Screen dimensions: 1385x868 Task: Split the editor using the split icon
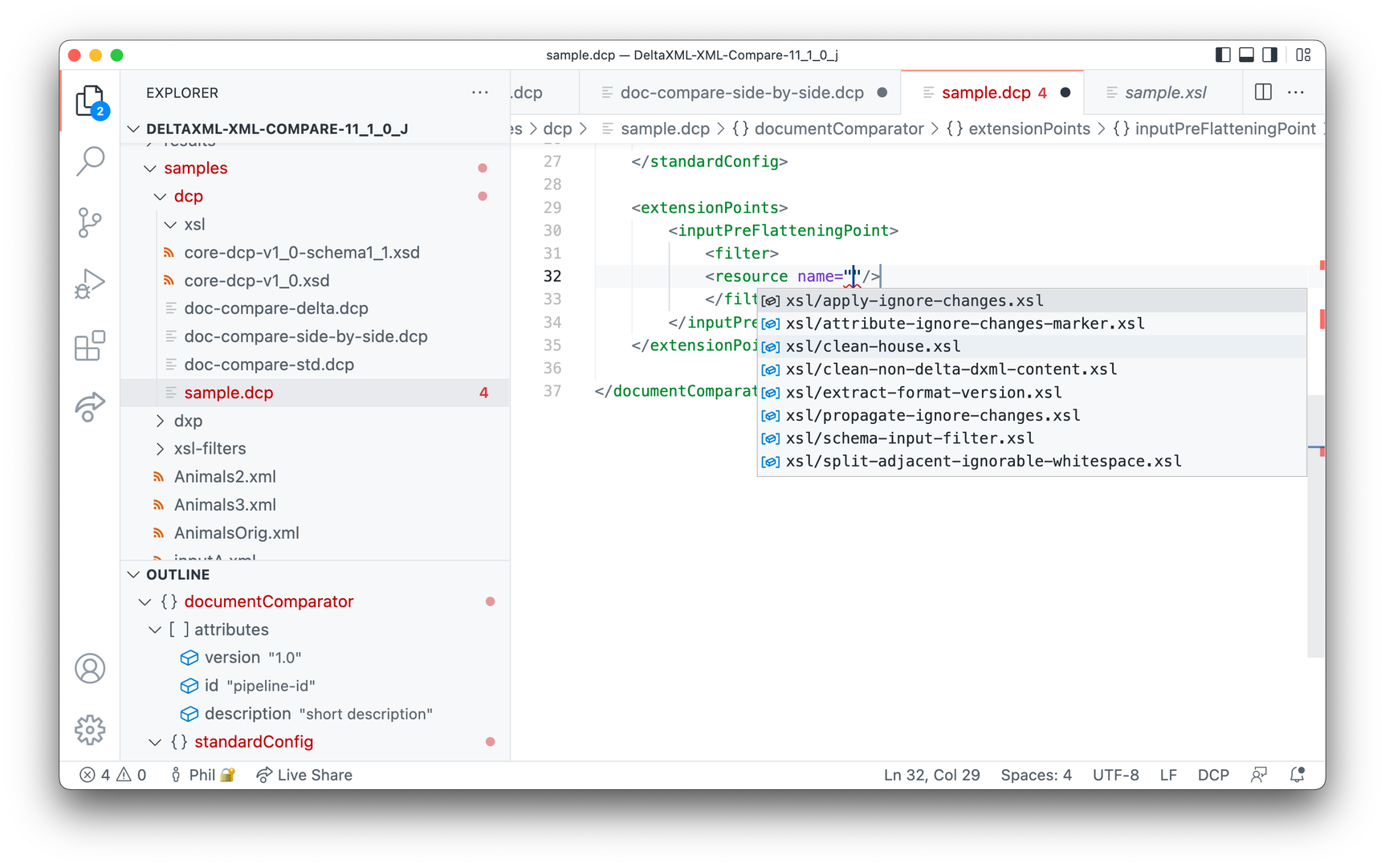point(1262,92)
